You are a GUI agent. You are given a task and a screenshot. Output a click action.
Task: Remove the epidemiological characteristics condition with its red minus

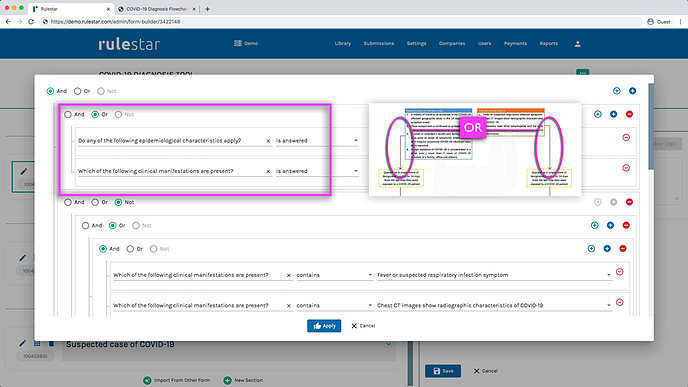click(x=626, y=138)
